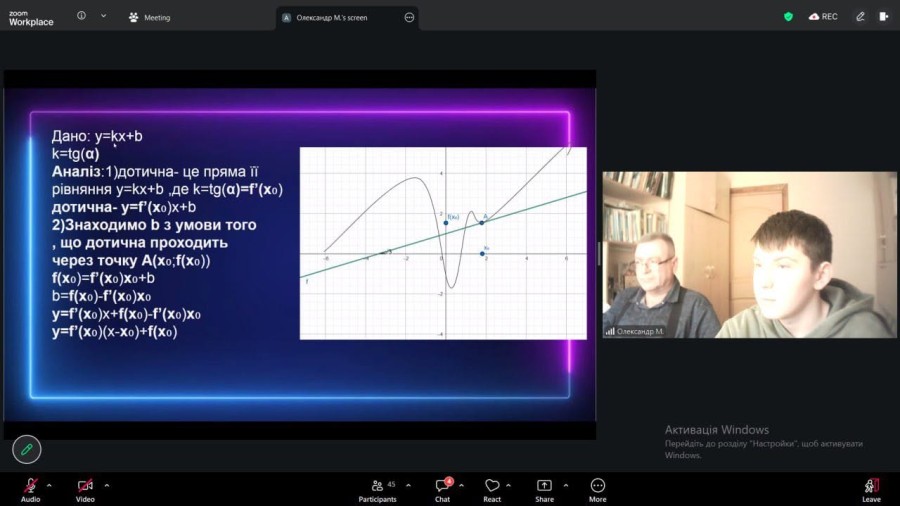Screen dimensions: 900x506
Task: Click the "k=tg(α)" text line
Action: coord(75,154)
